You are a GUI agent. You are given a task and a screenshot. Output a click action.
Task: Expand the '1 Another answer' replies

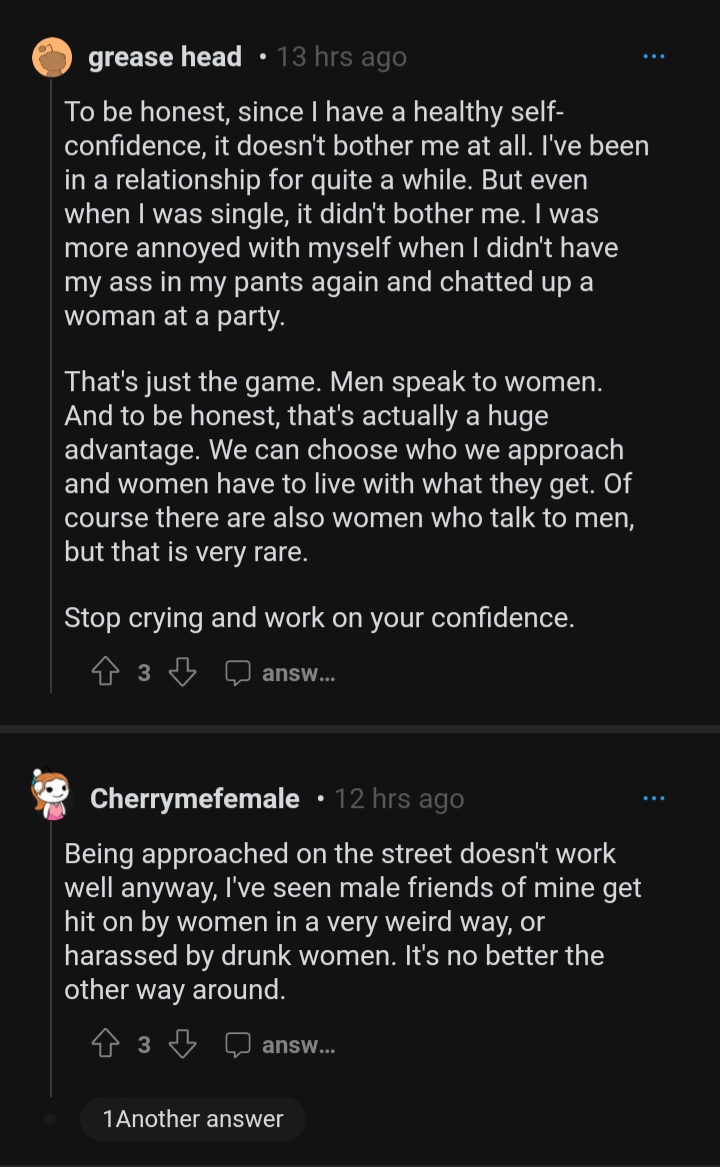click(193, 1119)
